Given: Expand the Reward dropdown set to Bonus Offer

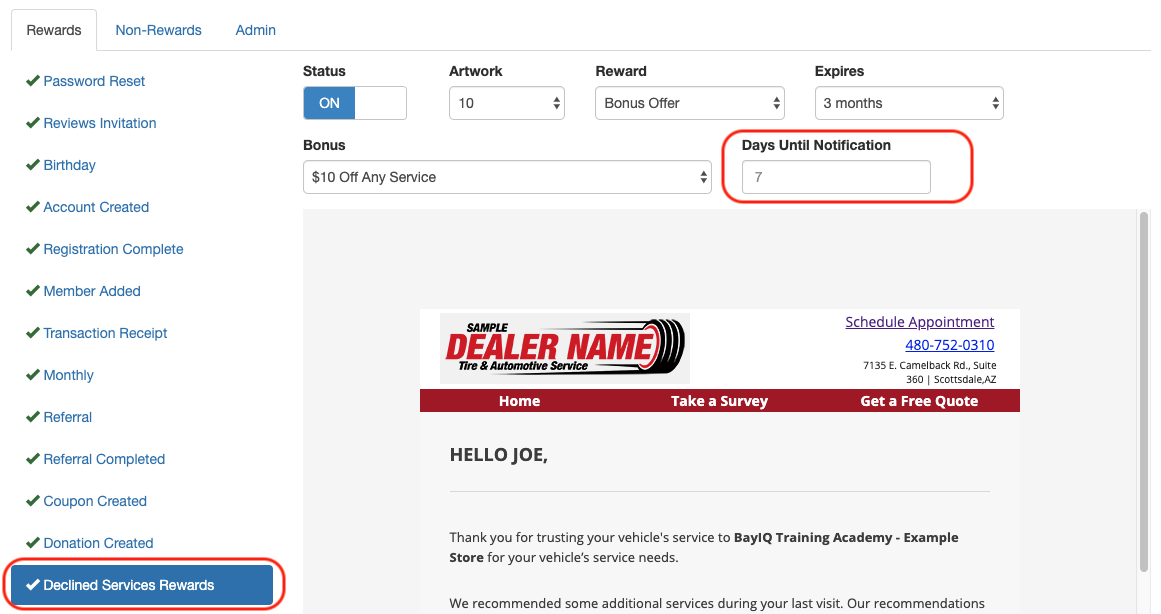Looking at the screenshot, I should (689, 103).
